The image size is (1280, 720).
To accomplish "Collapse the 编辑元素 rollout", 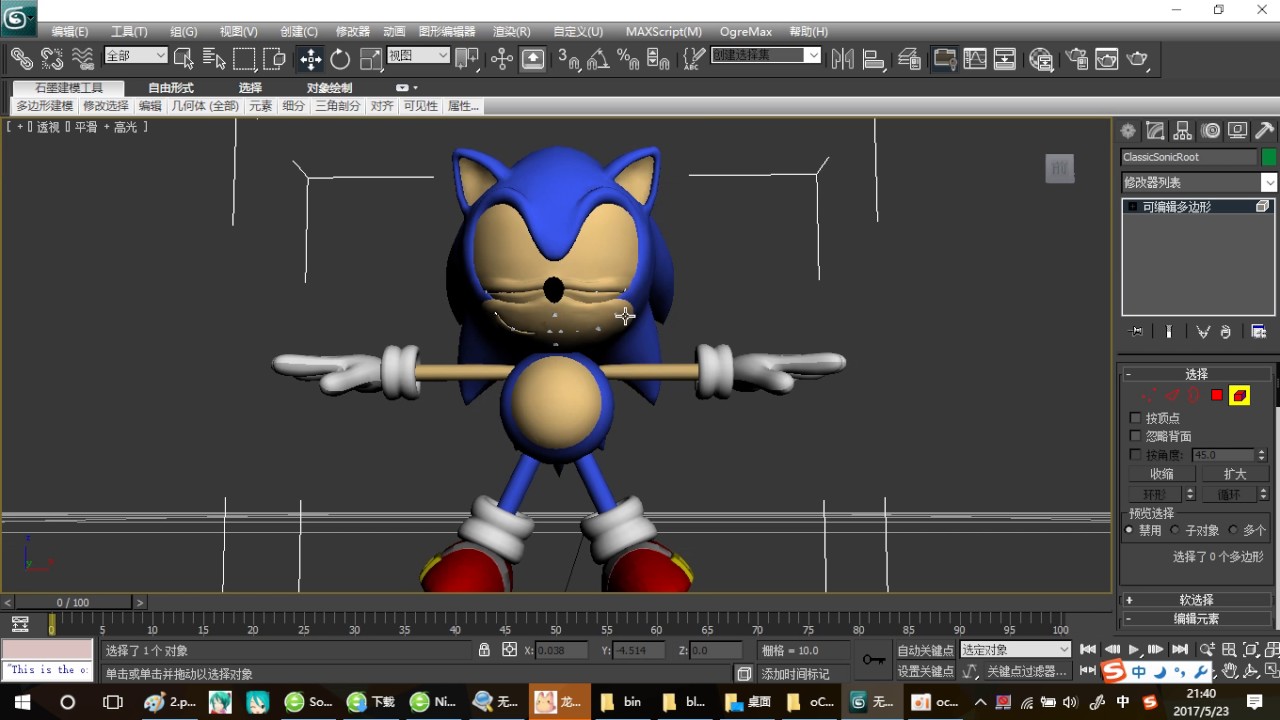I will click(1196, 619).
